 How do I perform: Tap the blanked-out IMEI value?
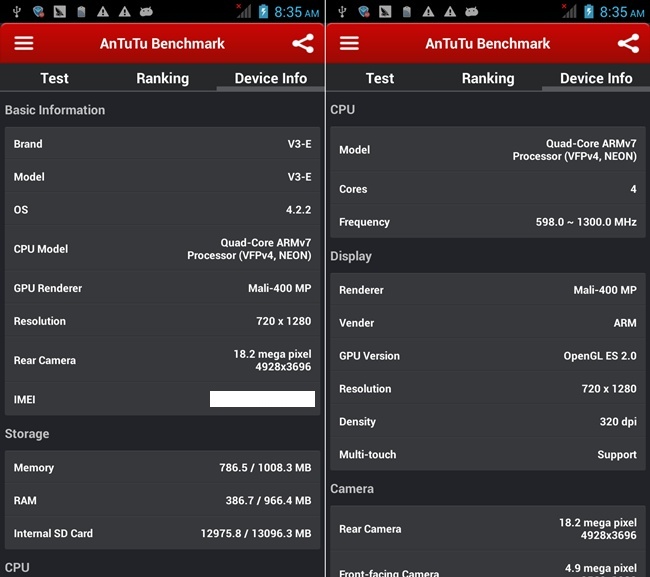(x=262, y=399)
